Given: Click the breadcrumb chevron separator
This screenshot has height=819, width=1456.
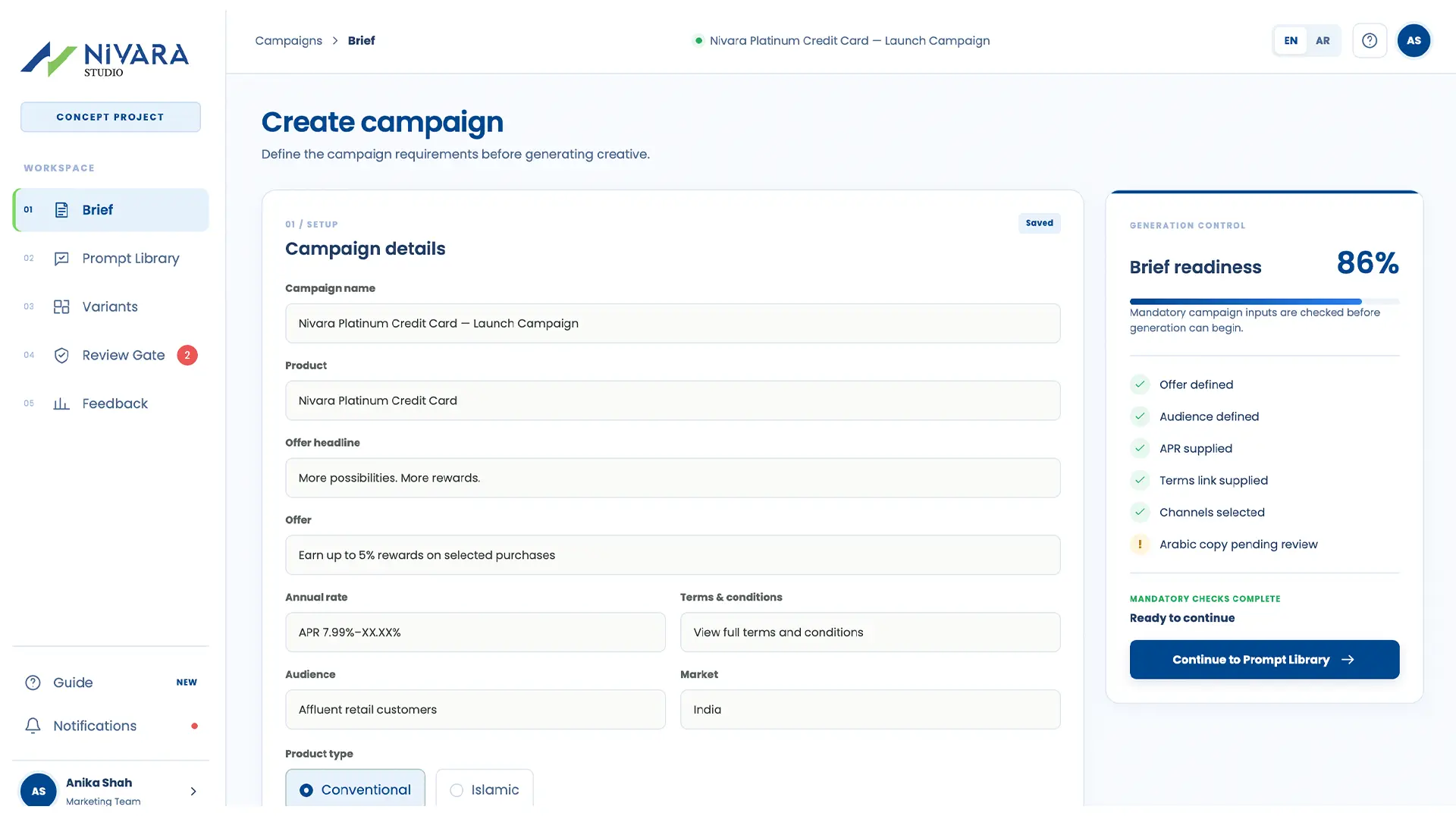Looking at the screenshot, I should 335,41.
